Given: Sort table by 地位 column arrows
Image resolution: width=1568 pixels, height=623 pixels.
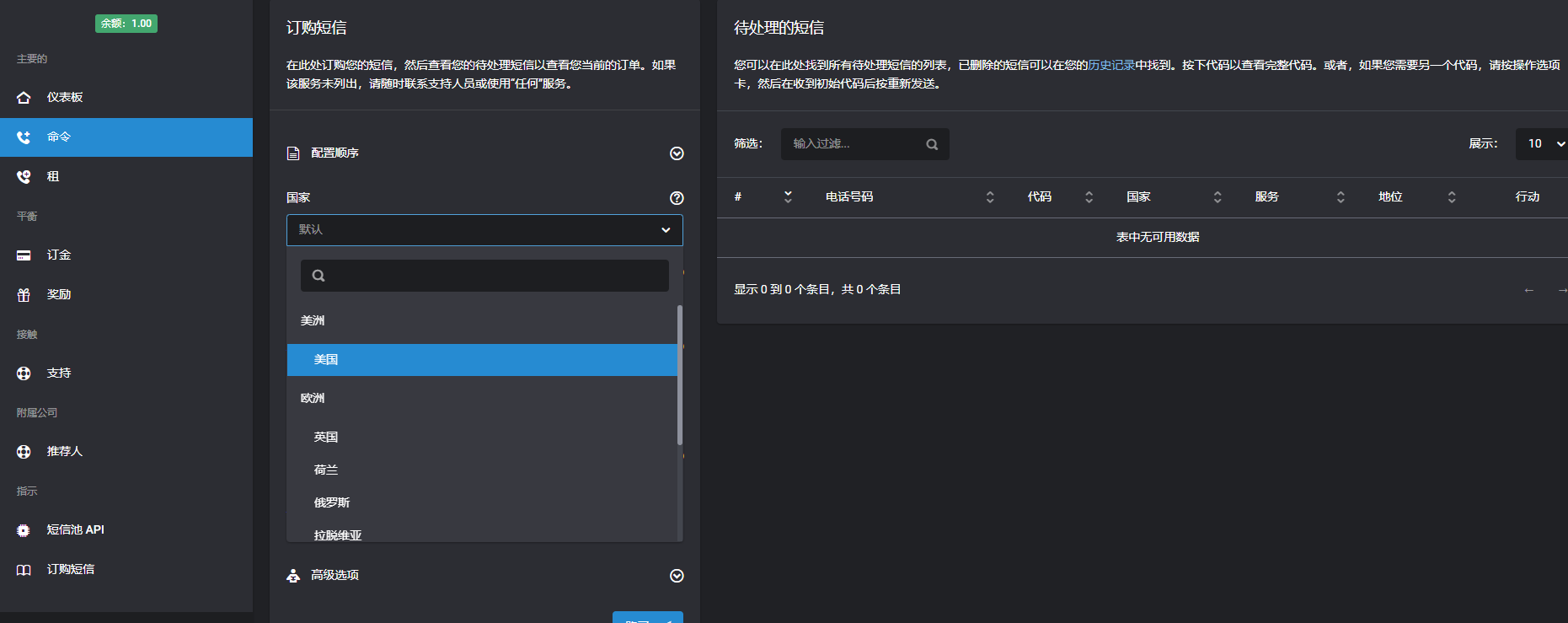Looking at the screenshot, I should (x=1452, y=197).
